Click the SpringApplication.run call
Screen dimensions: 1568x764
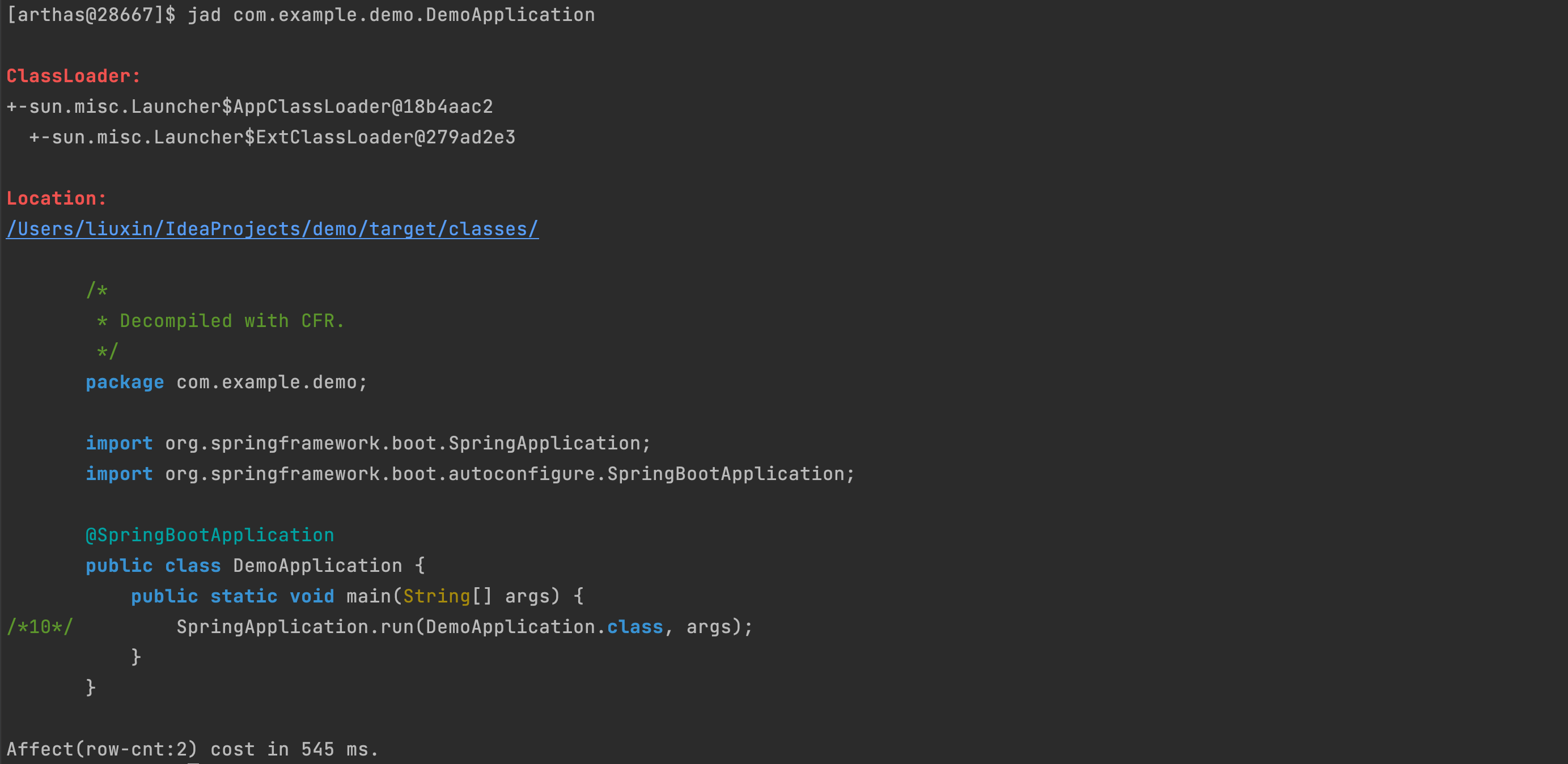click(x=296, y=626)
